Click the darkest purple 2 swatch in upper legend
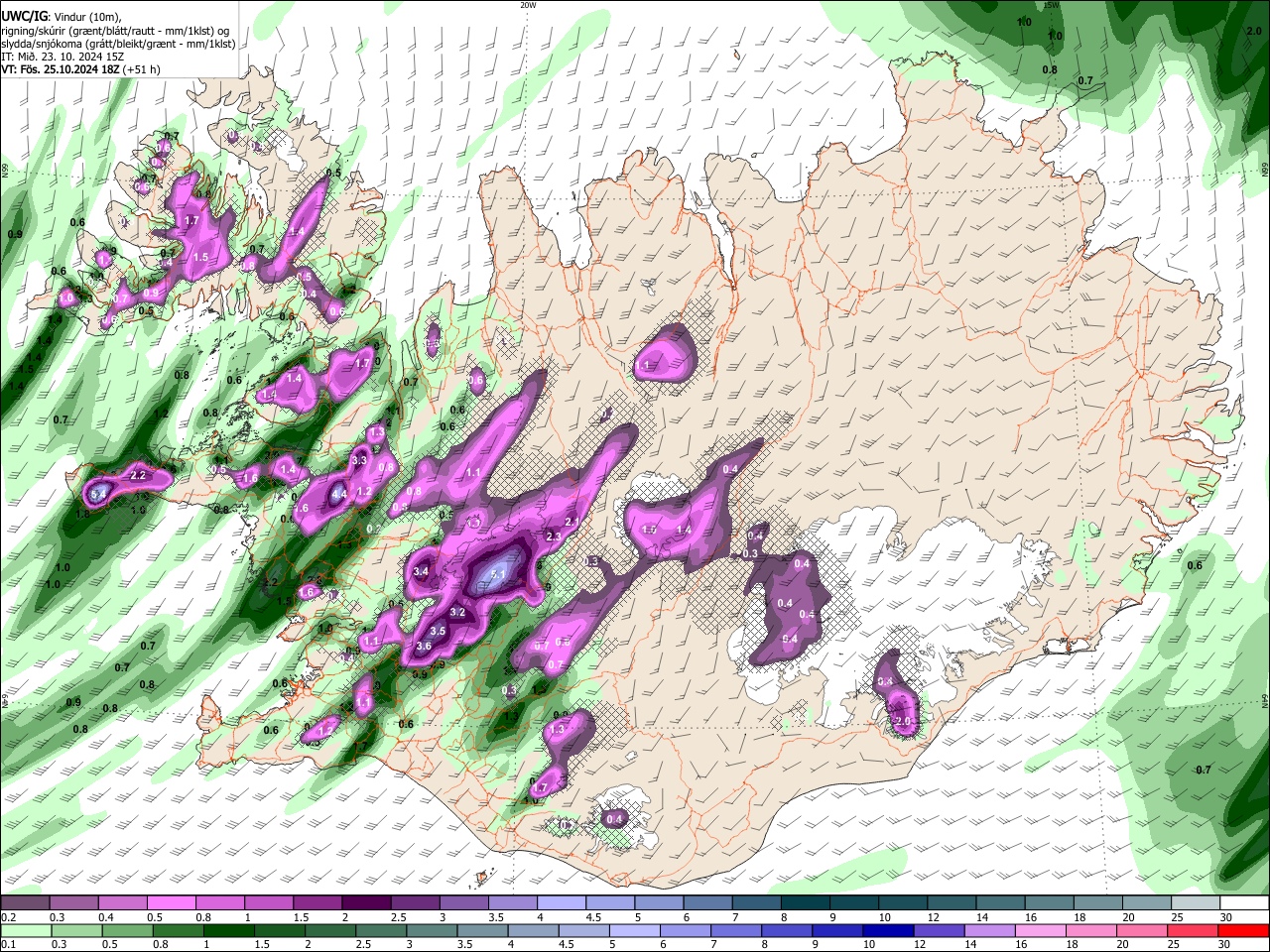 (x=366, y=903)
